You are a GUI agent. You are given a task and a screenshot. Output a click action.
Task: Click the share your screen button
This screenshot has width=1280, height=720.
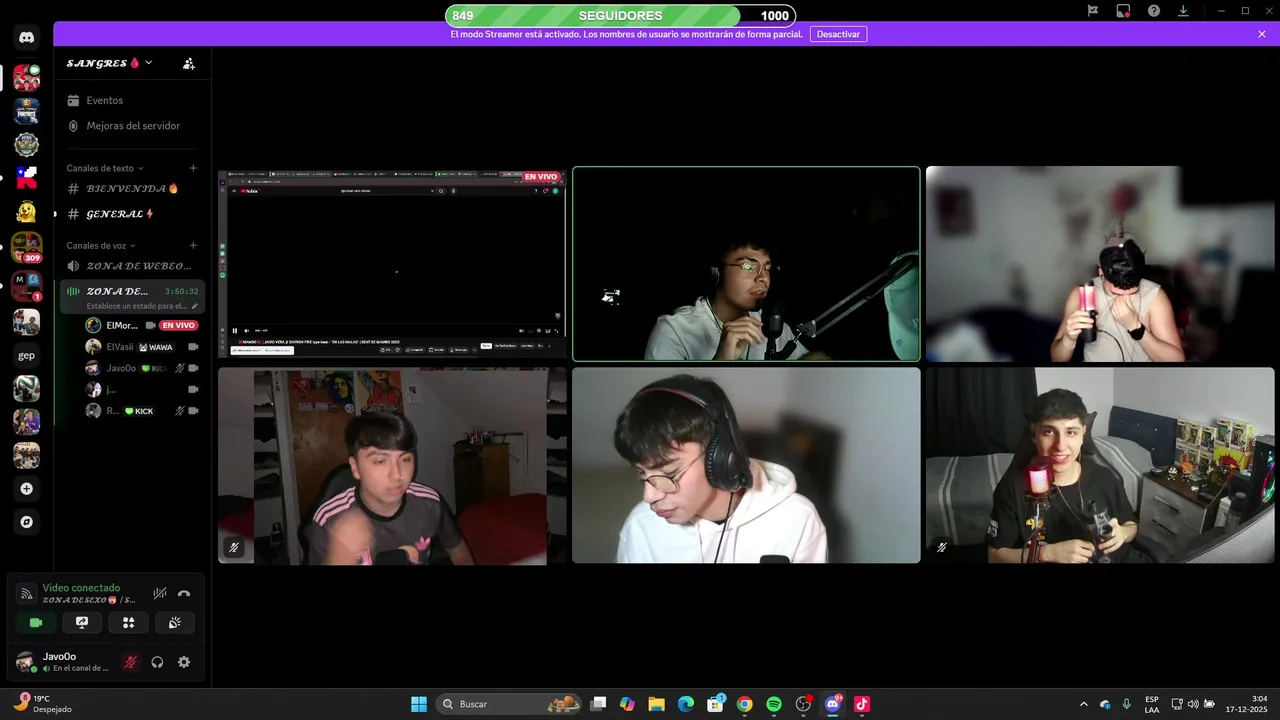[x=82, y=622]
